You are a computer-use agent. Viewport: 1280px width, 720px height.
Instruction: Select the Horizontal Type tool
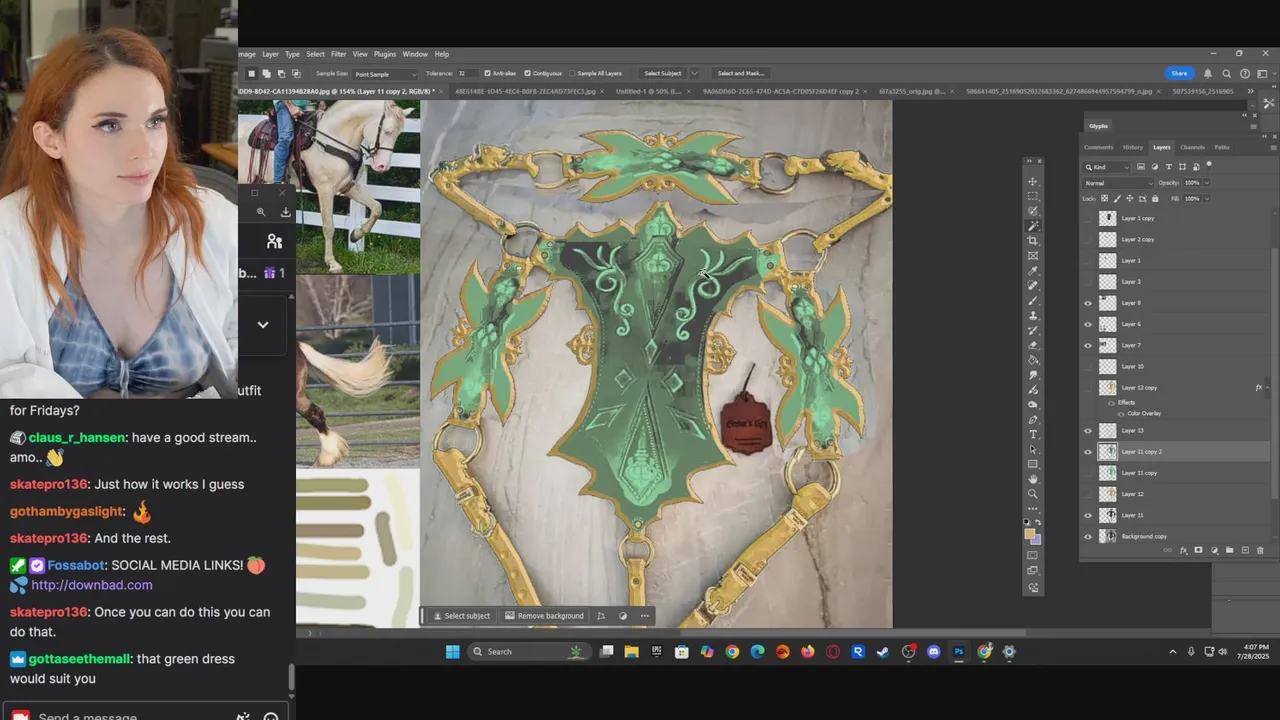click(x=1033, y=435)
